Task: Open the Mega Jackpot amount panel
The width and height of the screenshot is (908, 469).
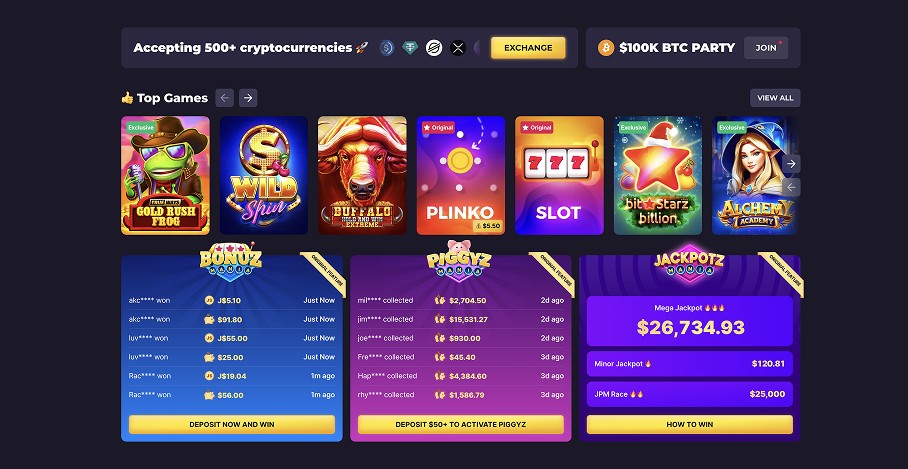Action: click(x=690, y=321)
